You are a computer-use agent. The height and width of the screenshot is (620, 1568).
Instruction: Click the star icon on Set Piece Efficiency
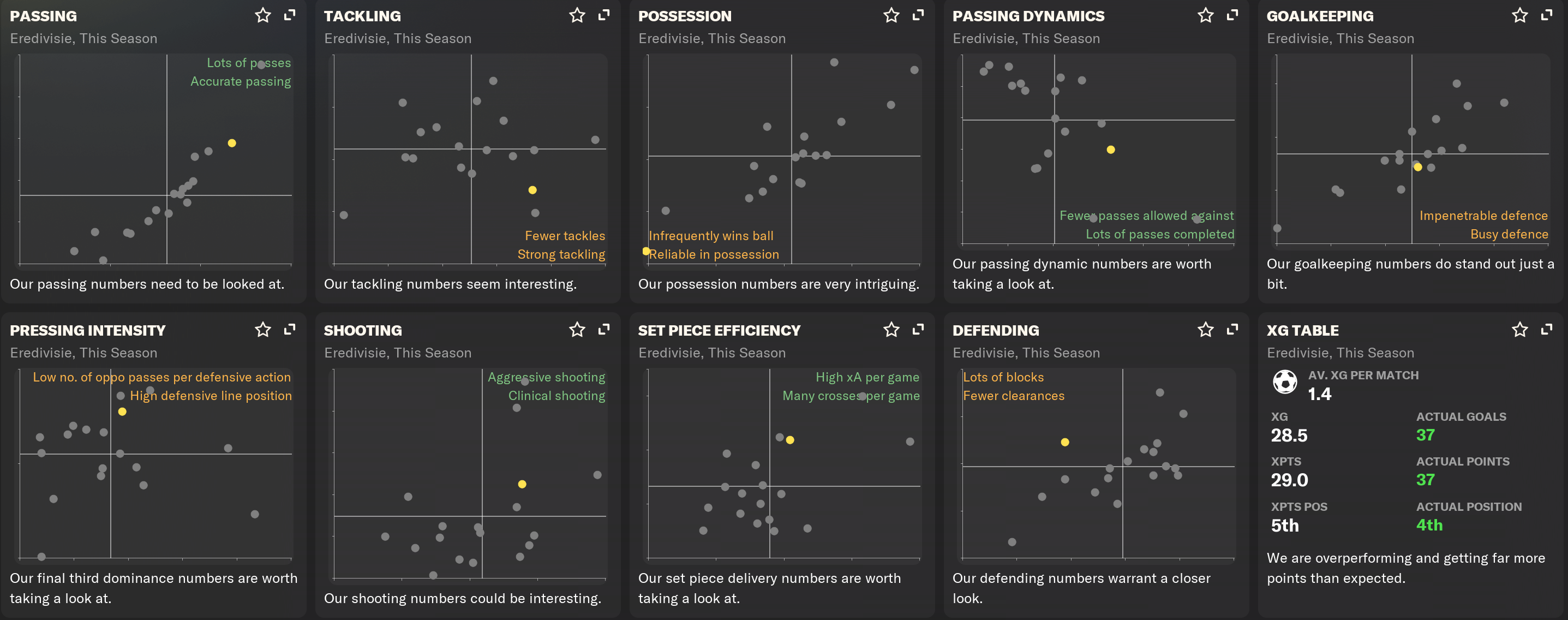pos(891,330)
